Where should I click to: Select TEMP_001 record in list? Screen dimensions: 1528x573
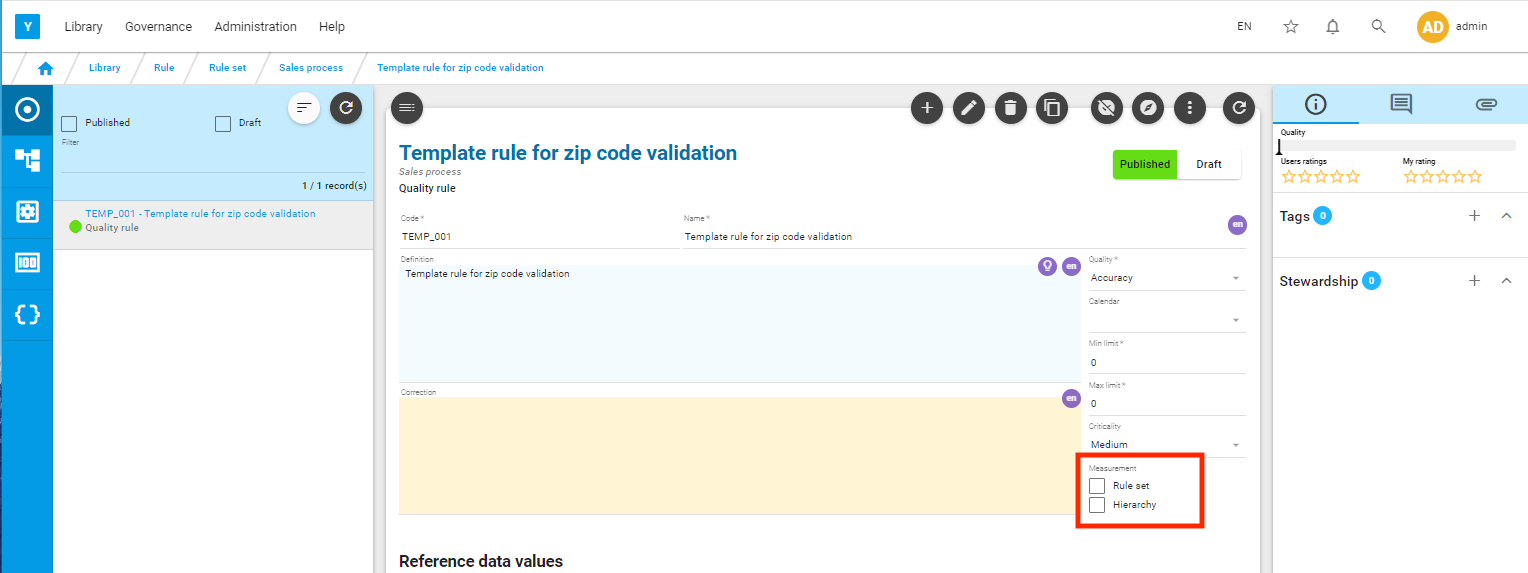point(212,220)
